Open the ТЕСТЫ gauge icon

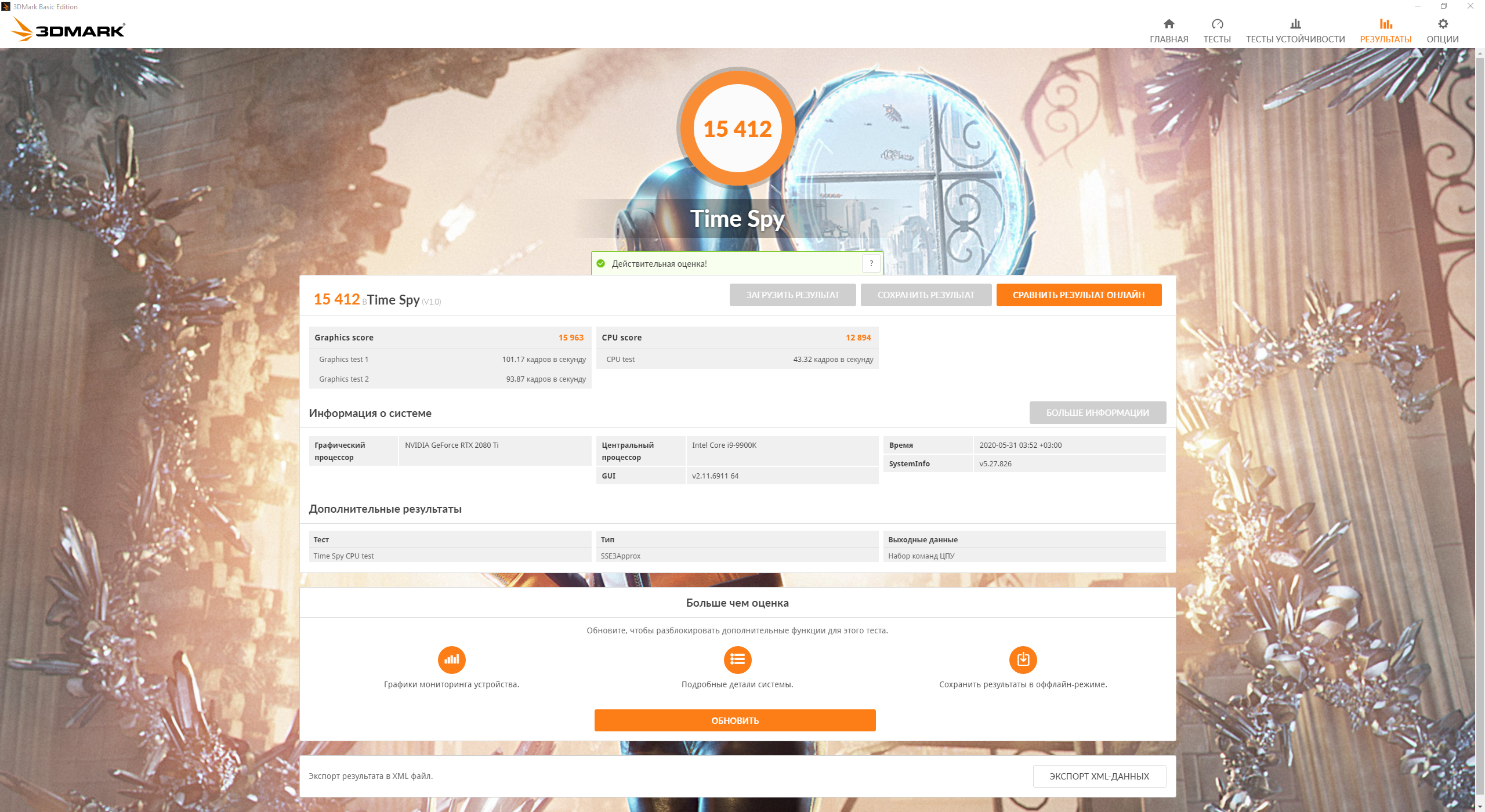coord(1216,24)
